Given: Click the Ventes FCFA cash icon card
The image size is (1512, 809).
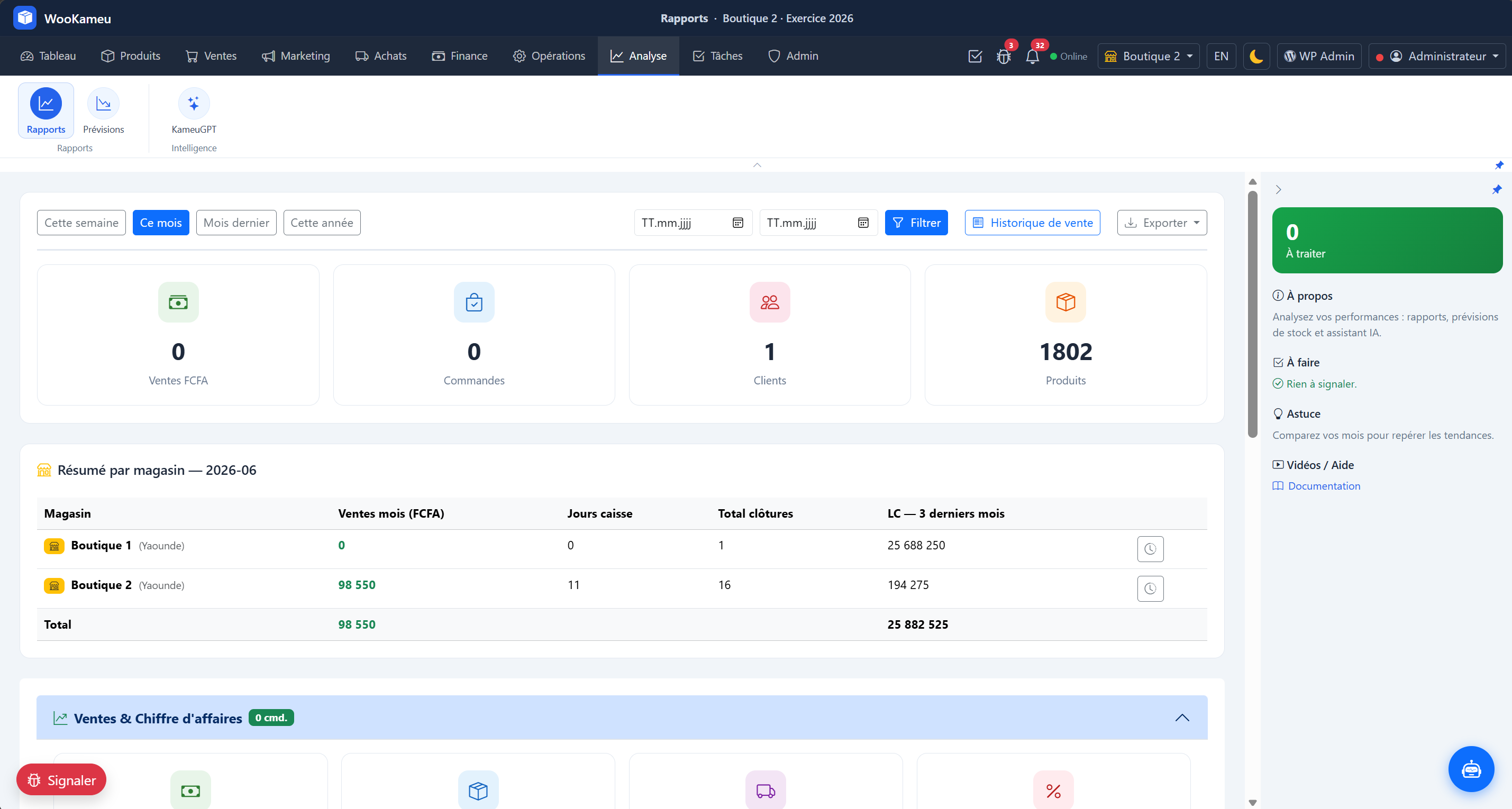Looking at the screenshot, I should [178, 302].
